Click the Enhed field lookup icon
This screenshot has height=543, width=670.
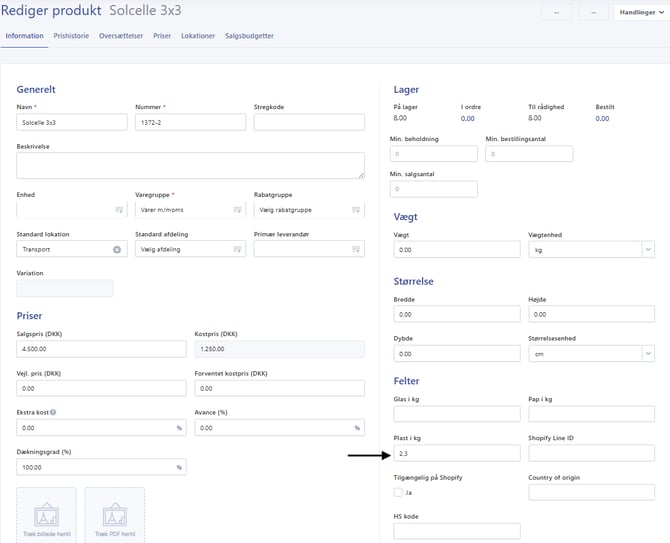pyautogui.click(x=119, y=210)
